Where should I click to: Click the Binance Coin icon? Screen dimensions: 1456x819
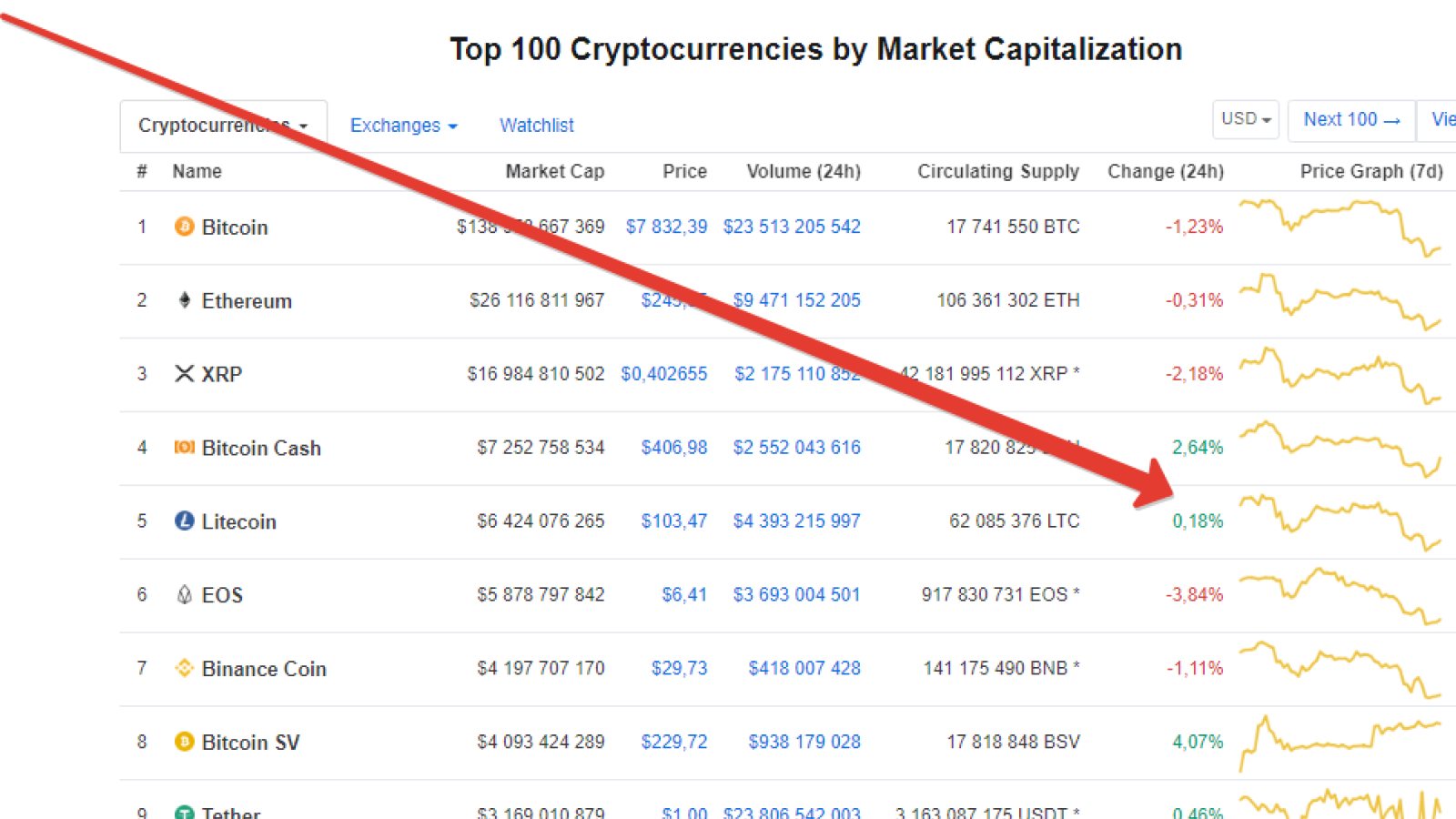point(184,668)
